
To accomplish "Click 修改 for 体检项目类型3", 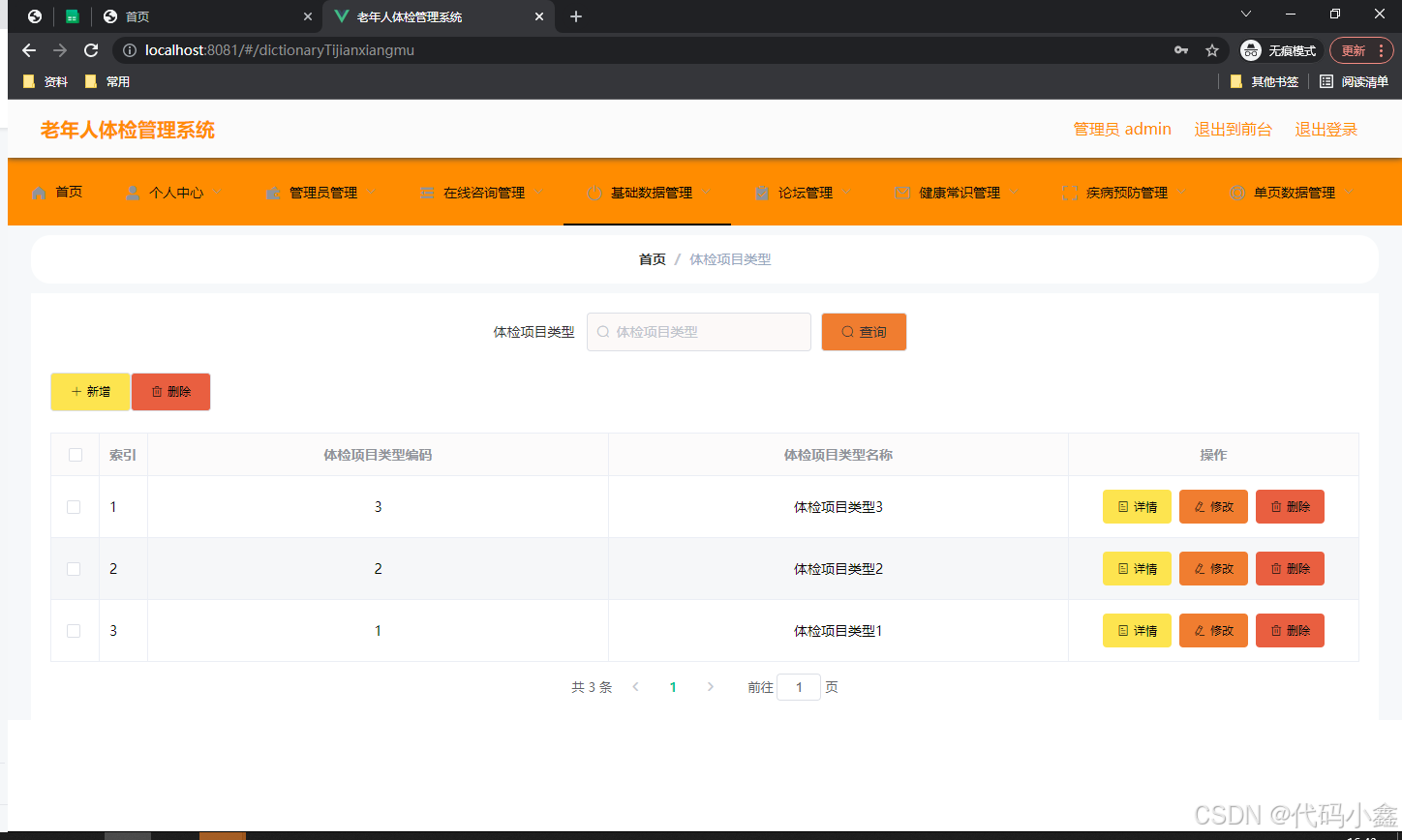I will [x=1213, y=507].
